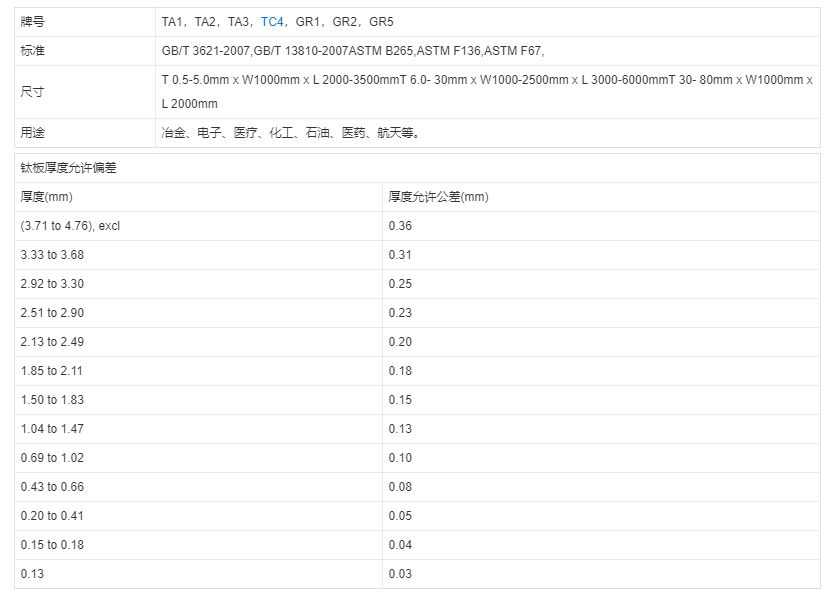This screenshot has height=595, width=834.
Task: Select the 1.85 to 2.11 thickness cell
Action: (x=52, y=371)
